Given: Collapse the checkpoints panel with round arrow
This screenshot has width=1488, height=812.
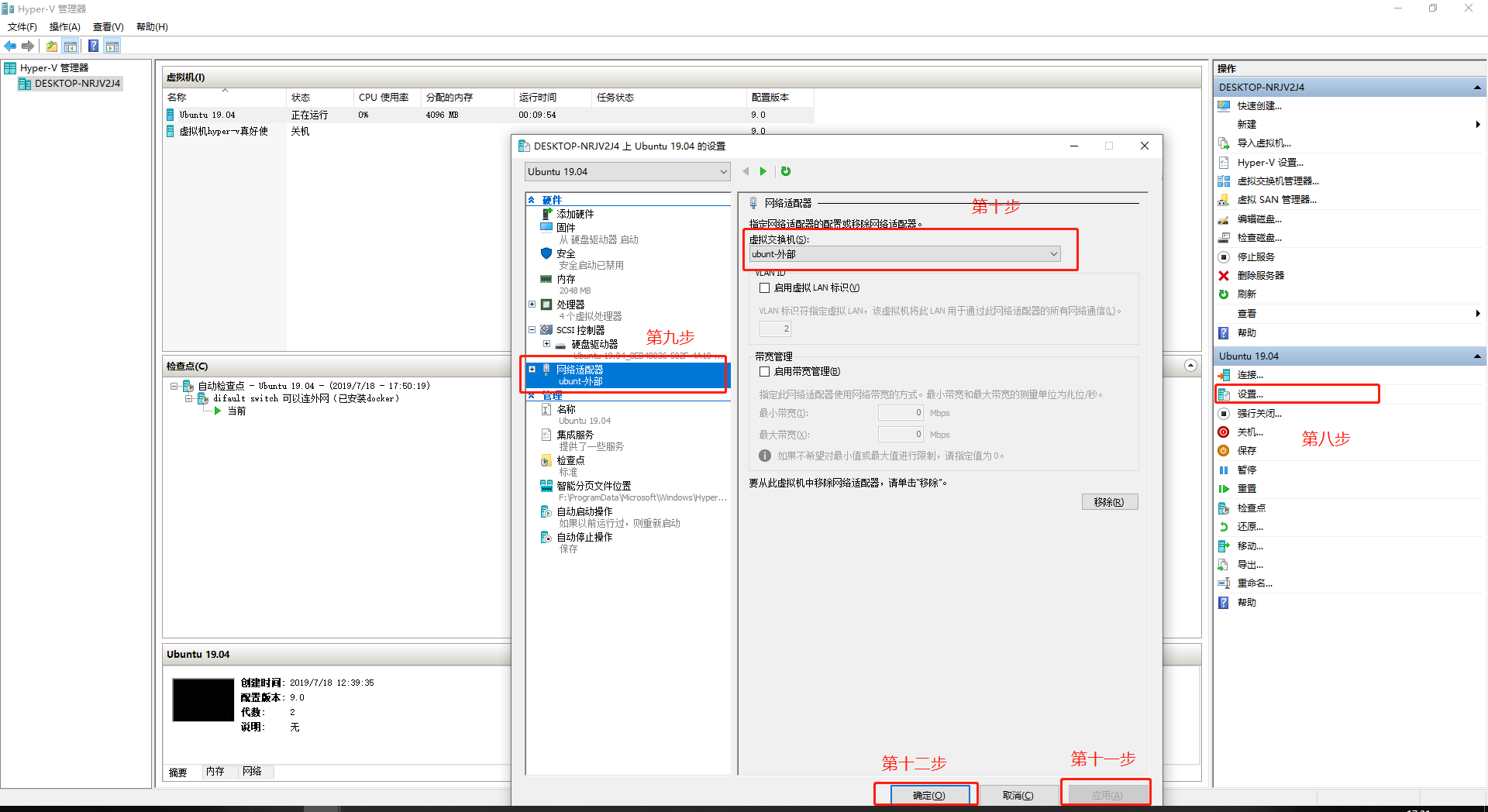Looking at the screenshot, I should [1191, 366].
